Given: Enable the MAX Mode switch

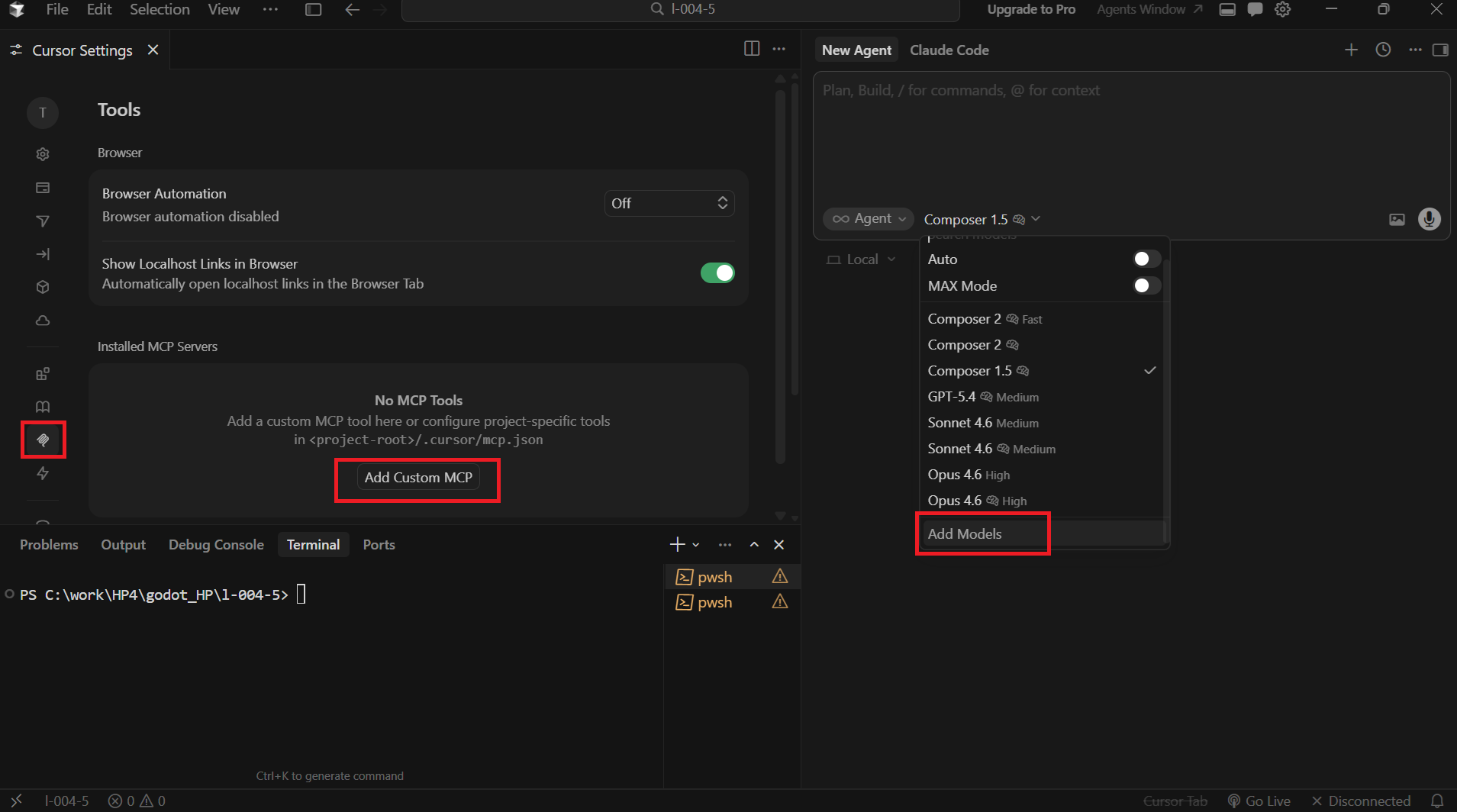Looking at the screenshot, I should tap(1146, 285).
